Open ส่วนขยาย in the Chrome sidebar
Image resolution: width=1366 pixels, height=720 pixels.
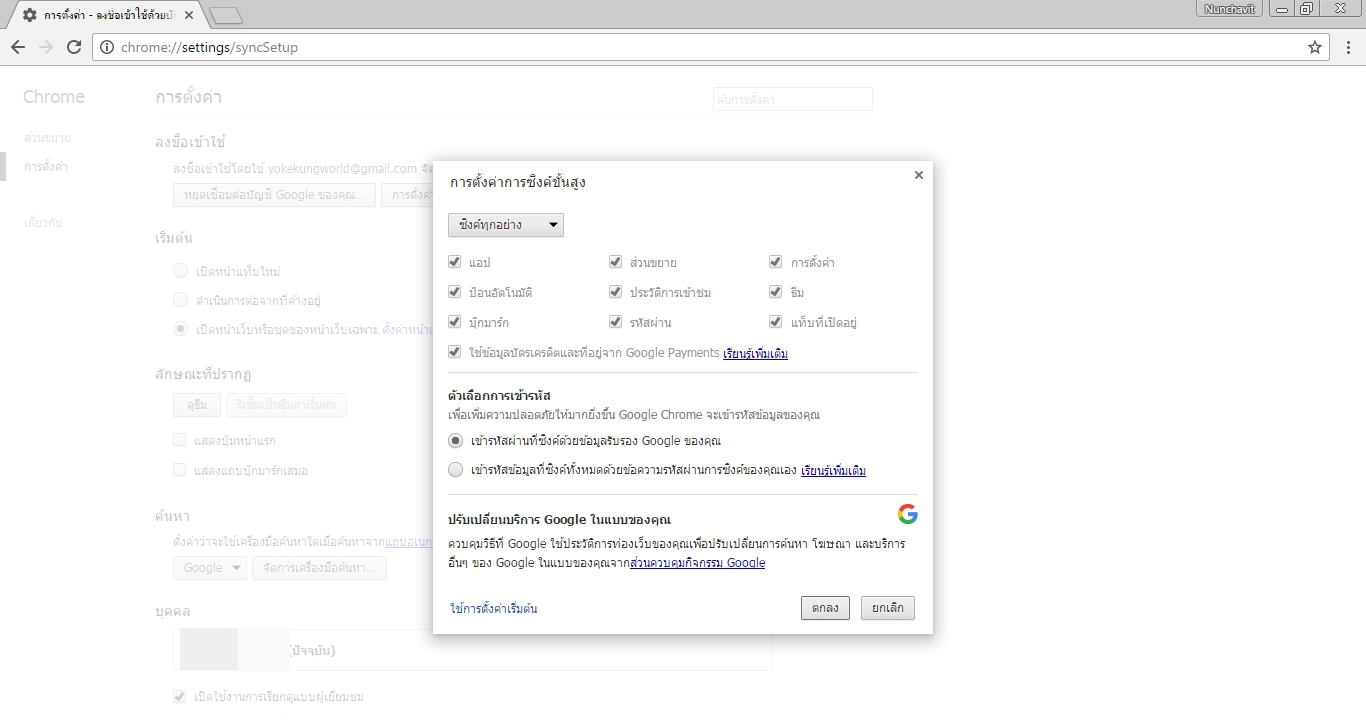[47, 138]
